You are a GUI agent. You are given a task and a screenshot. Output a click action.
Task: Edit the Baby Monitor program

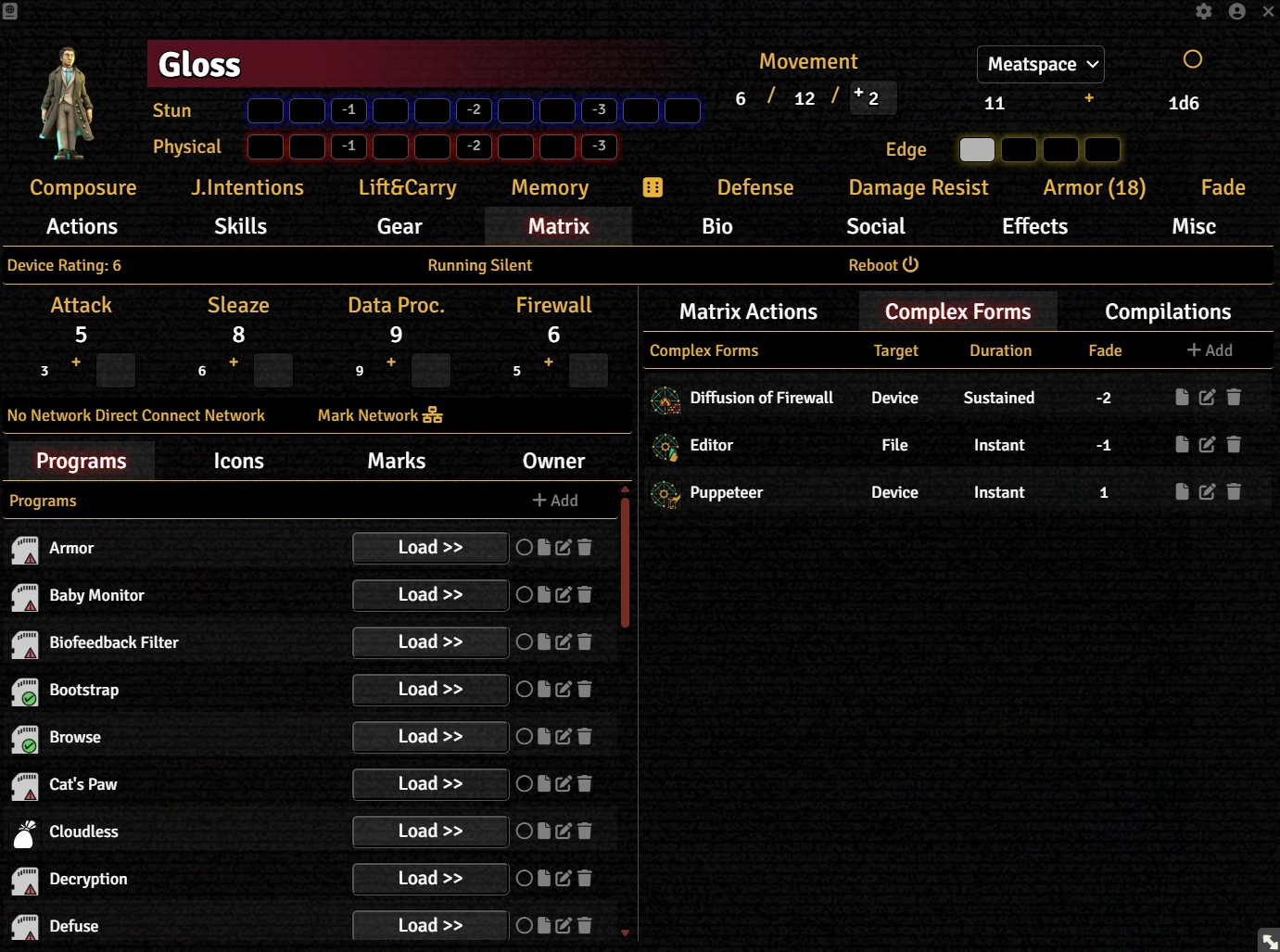click(x=564, y=595)
